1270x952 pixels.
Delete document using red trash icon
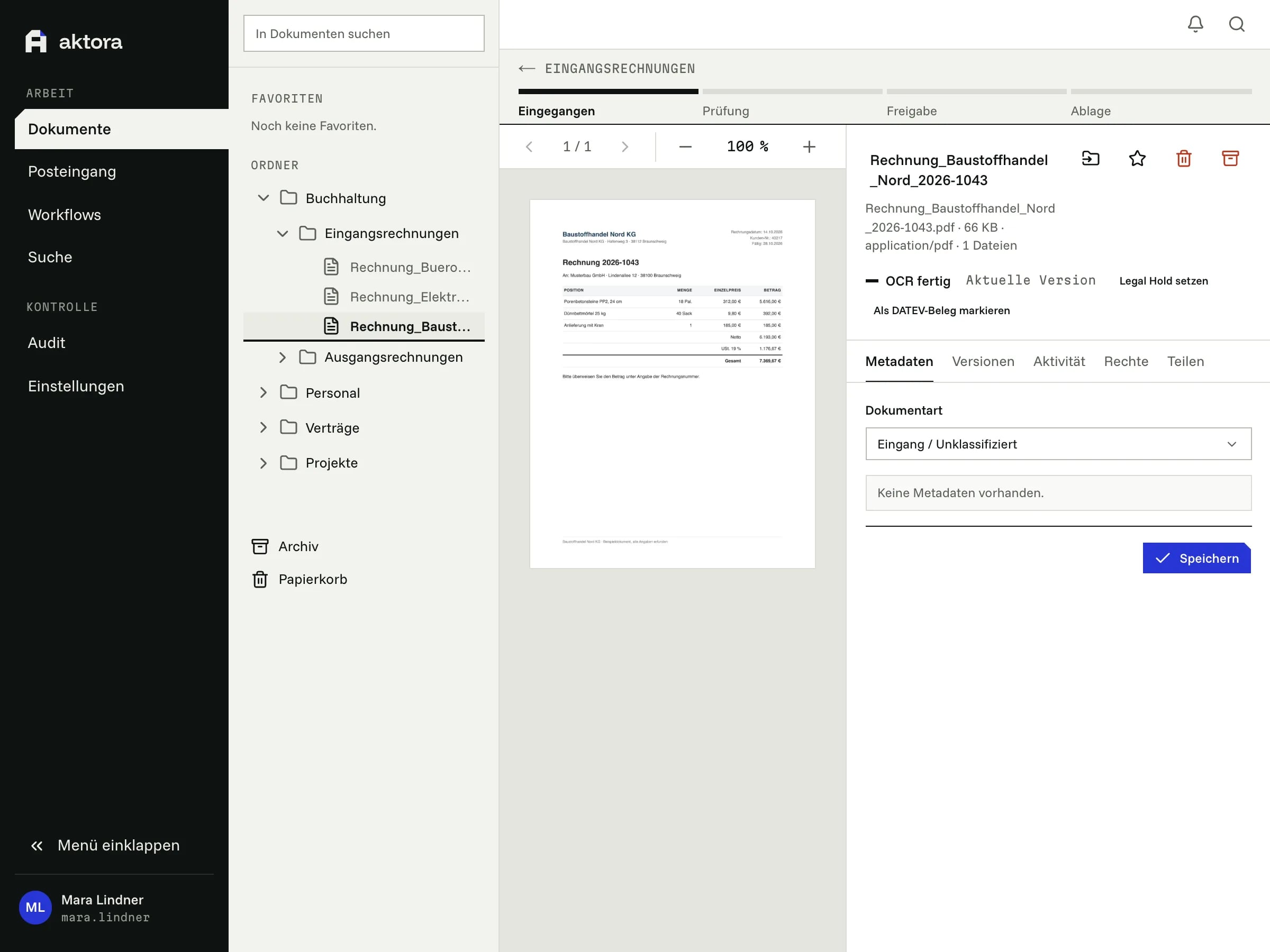[x=1183, y=158]
